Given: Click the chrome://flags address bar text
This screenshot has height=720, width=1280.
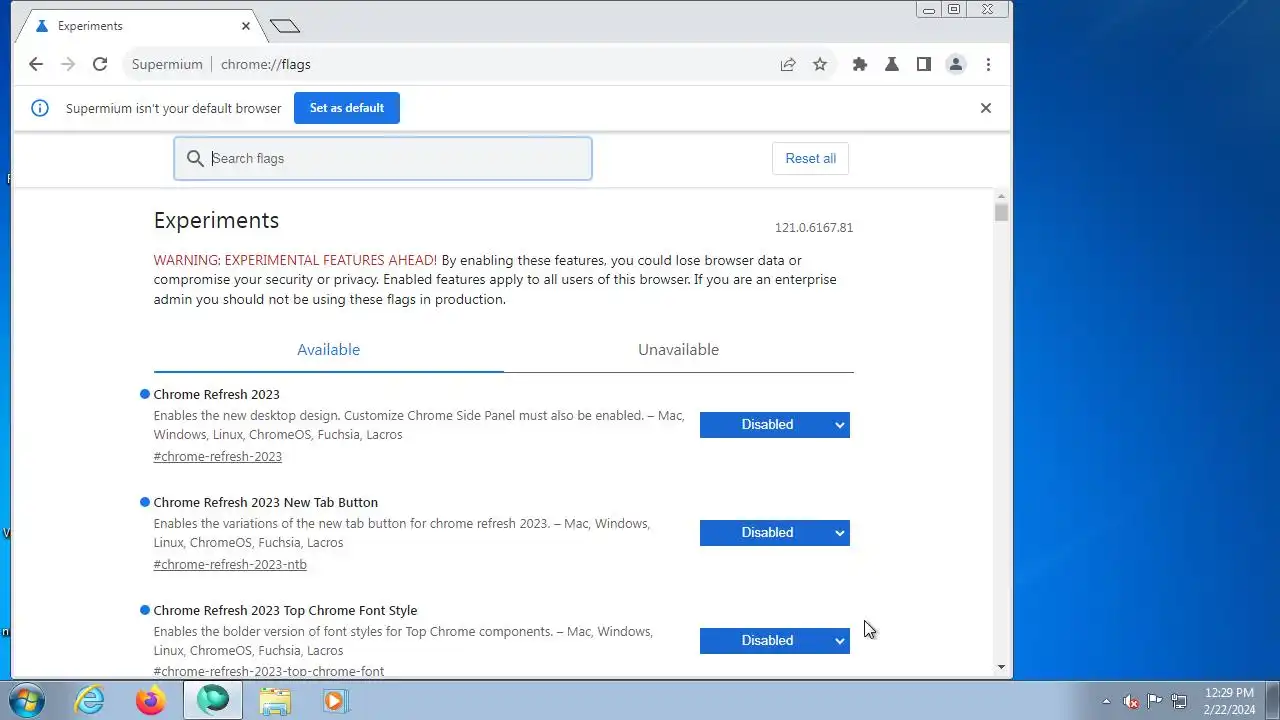Looking at the screenshot, I should point(266,64).
